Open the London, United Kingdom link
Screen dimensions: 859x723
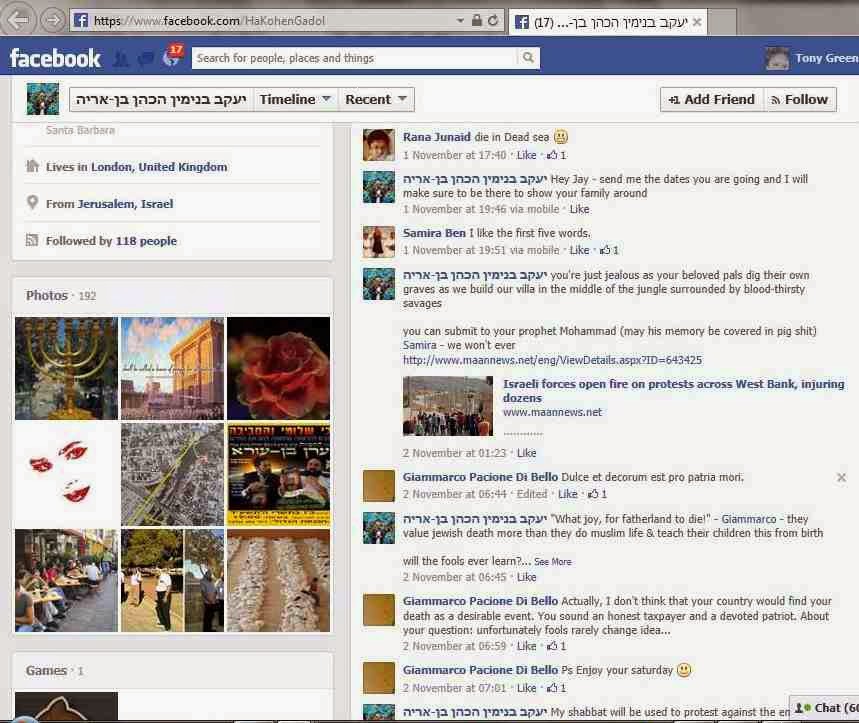click(159, 167)
